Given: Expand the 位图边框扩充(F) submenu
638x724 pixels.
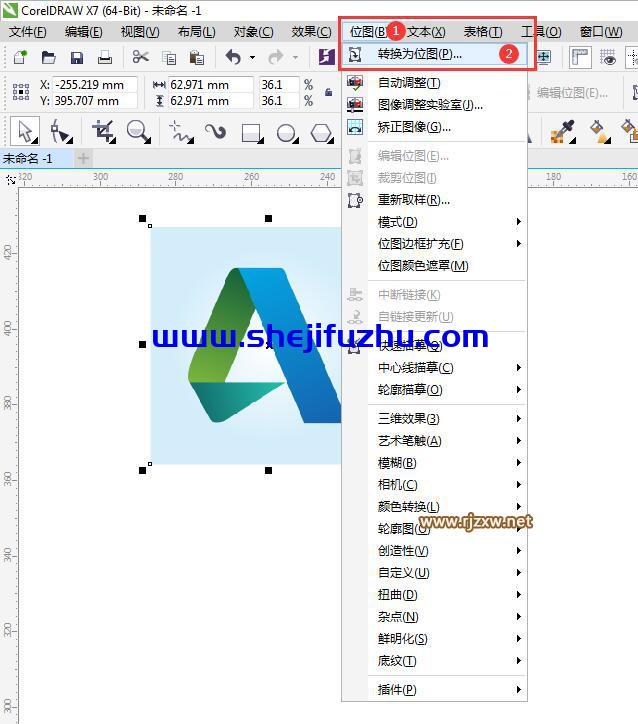Looking at the screenshot, I should point(518,243).
